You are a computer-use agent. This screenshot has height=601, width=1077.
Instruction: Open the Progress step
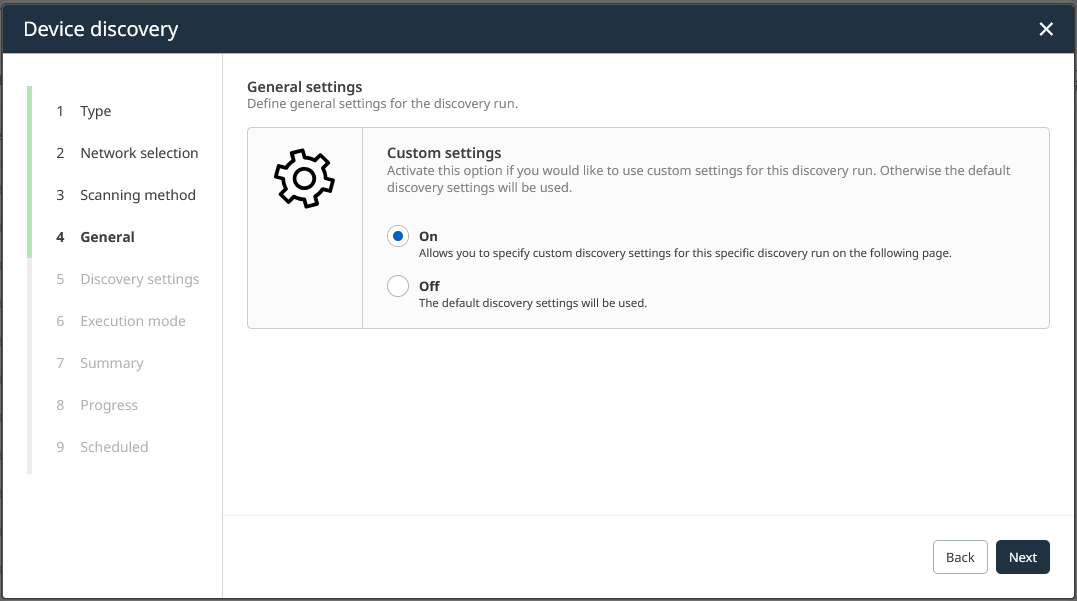pyautogui.click(x=109, y=405)
